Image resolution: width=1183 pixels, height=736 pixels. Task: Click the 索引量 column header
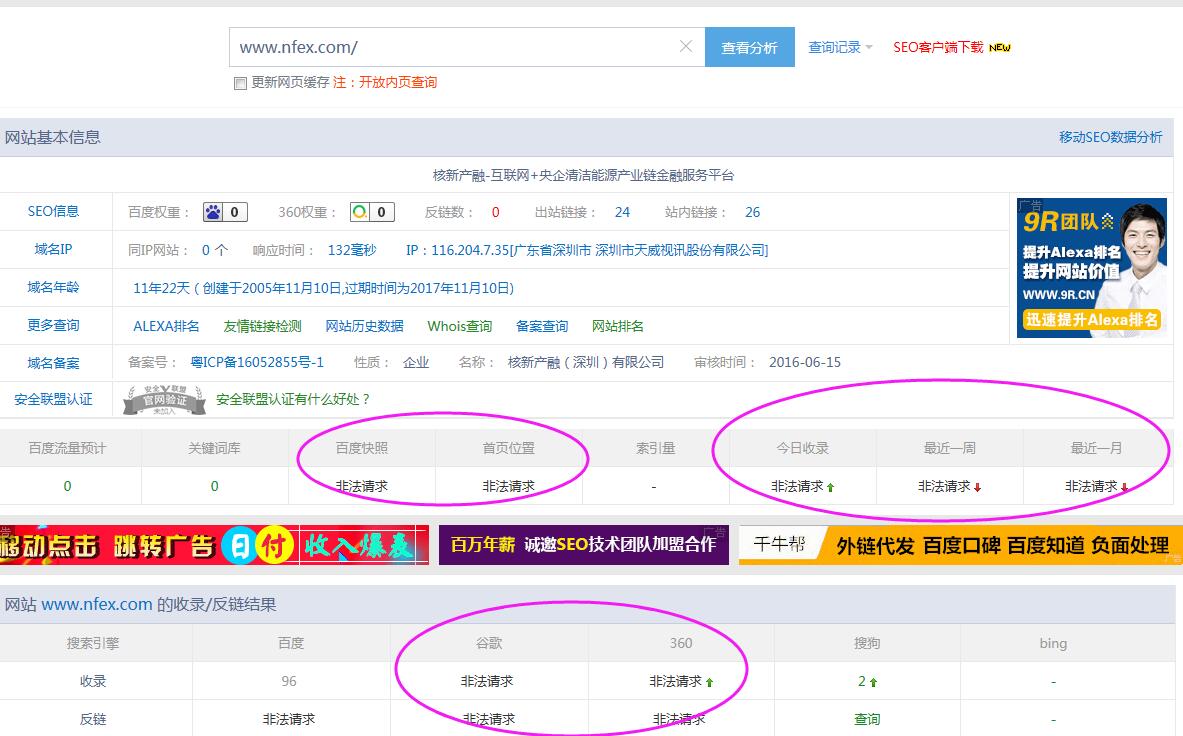point(656,449)
